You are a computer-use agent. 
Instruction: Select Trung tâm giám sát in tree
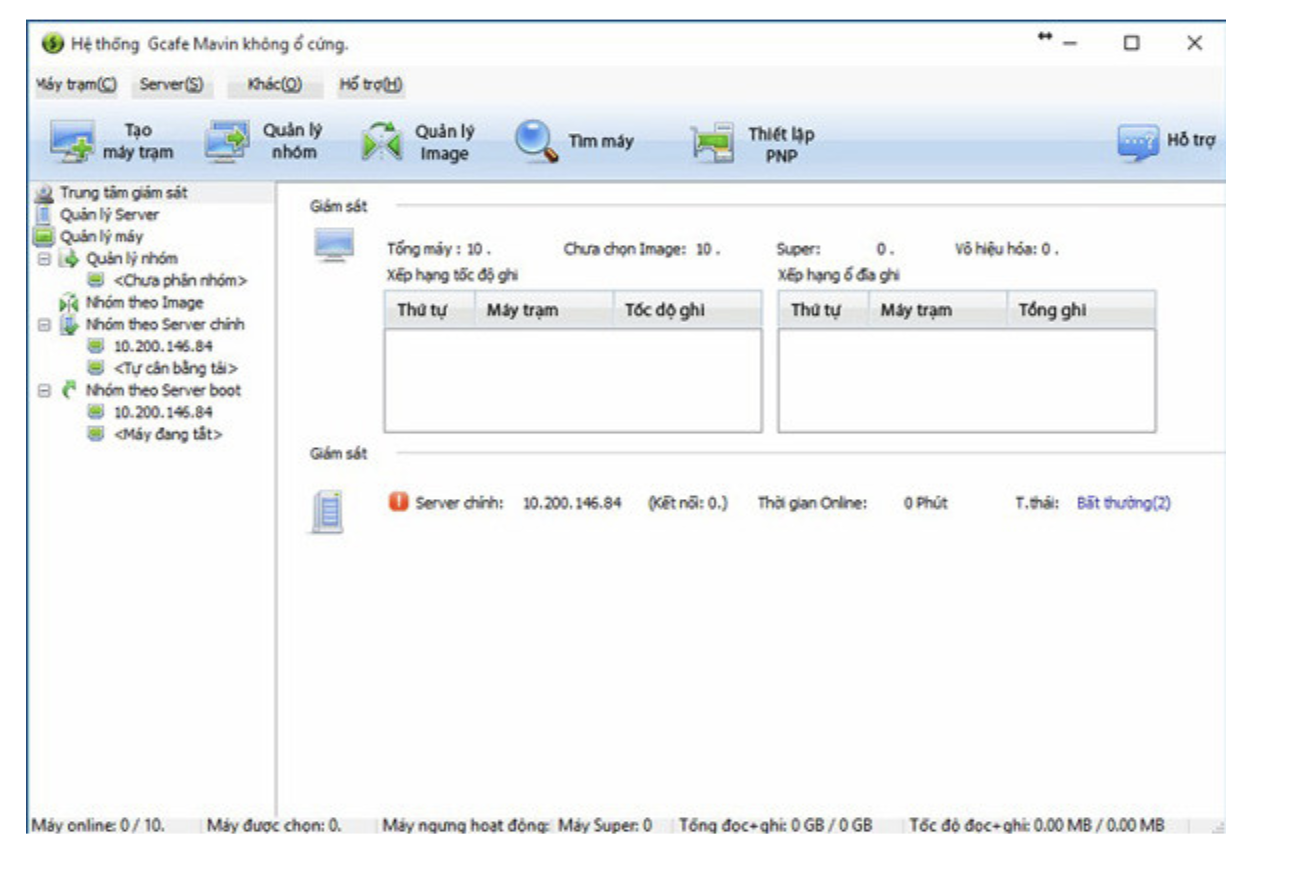(123, 193)
